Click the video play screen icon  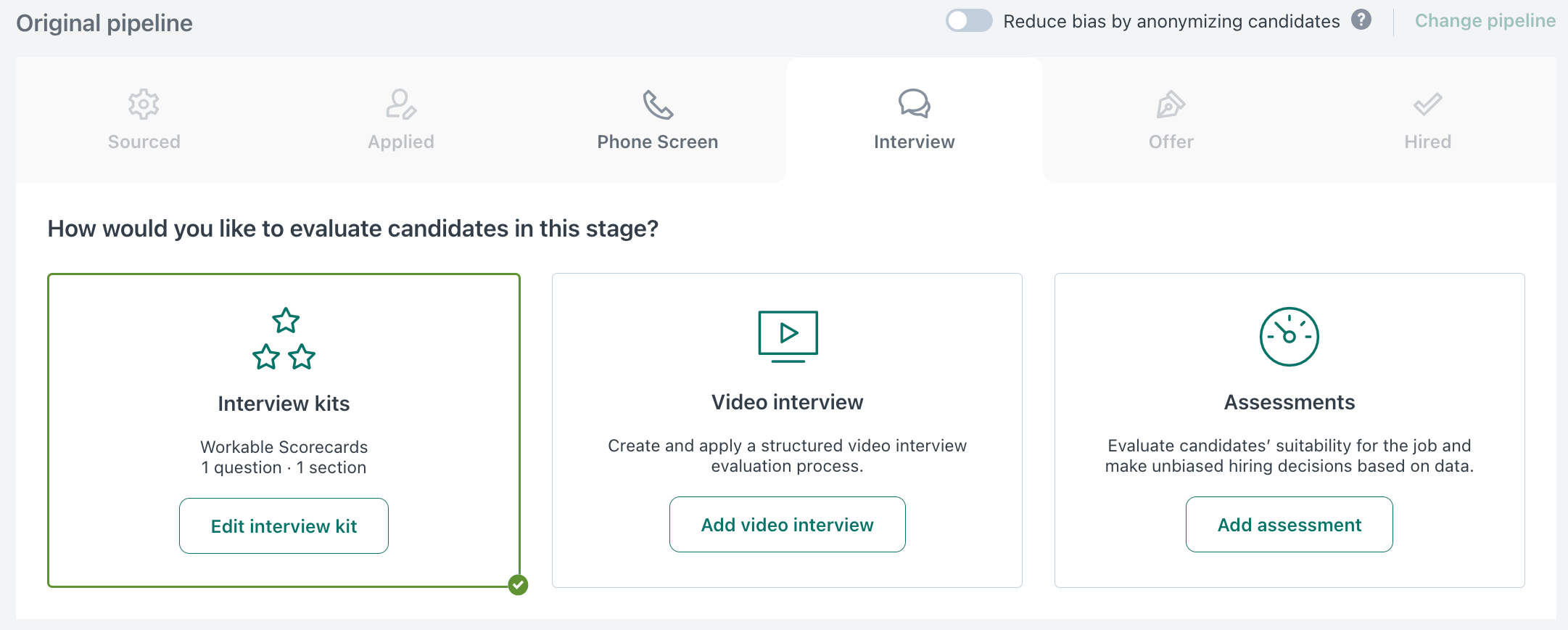pyautogui.click(x=788, y=336)
